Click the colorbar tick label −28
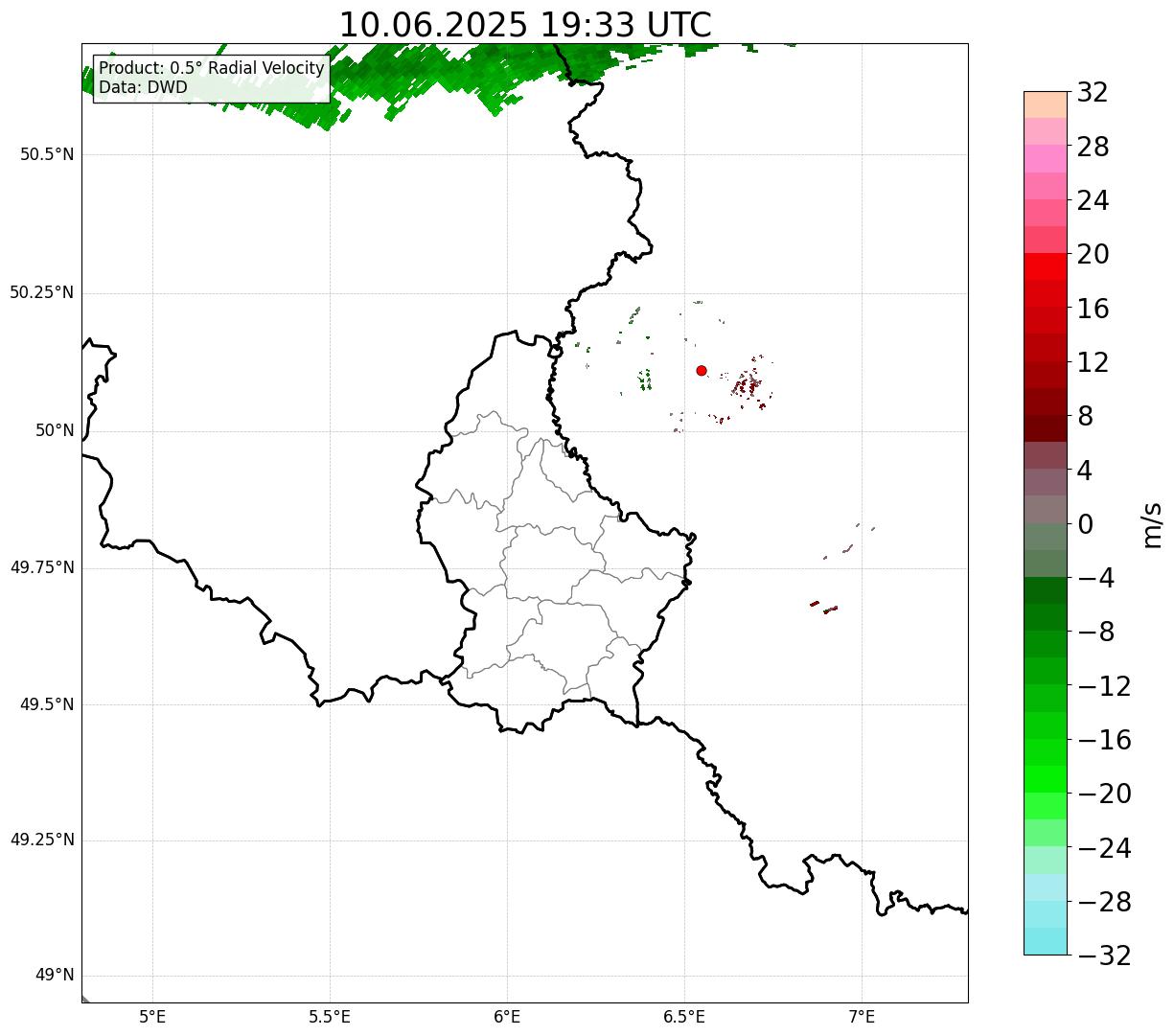1174x1036 pixels. [1104, 902]
